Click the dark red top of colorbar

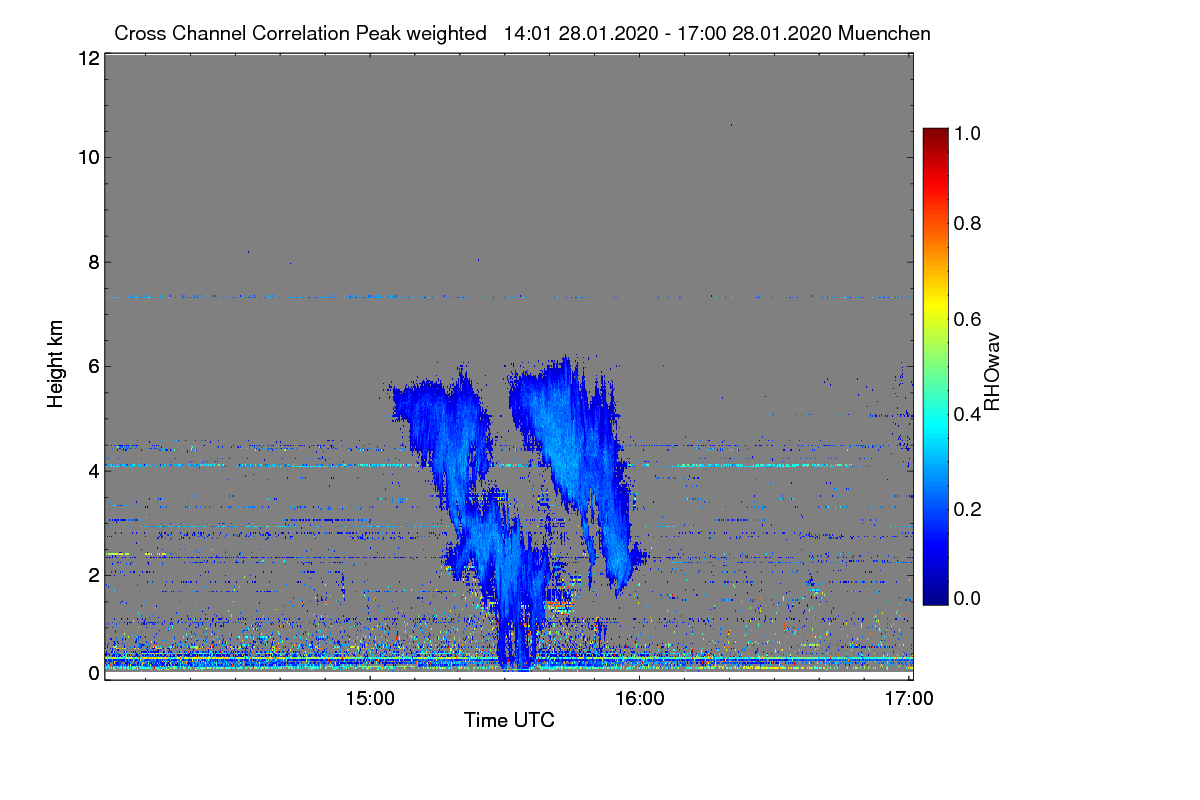click(934, 135)
